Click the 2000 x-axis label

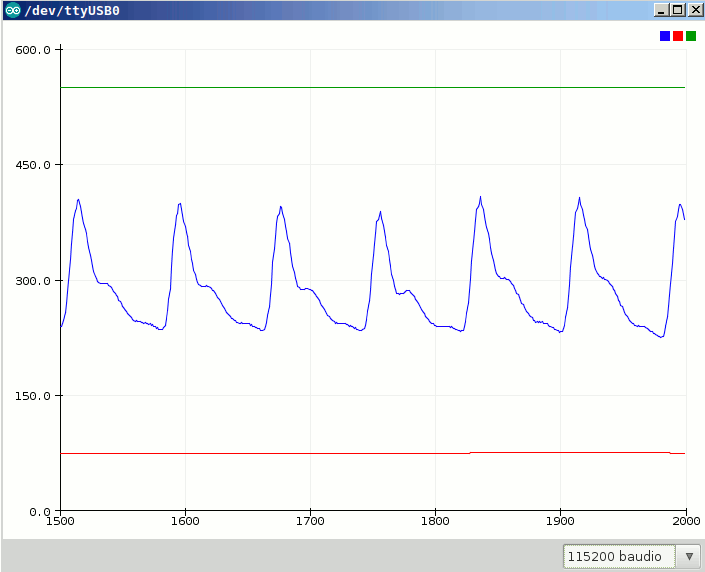pyautogui.click(x=686, y=521)
